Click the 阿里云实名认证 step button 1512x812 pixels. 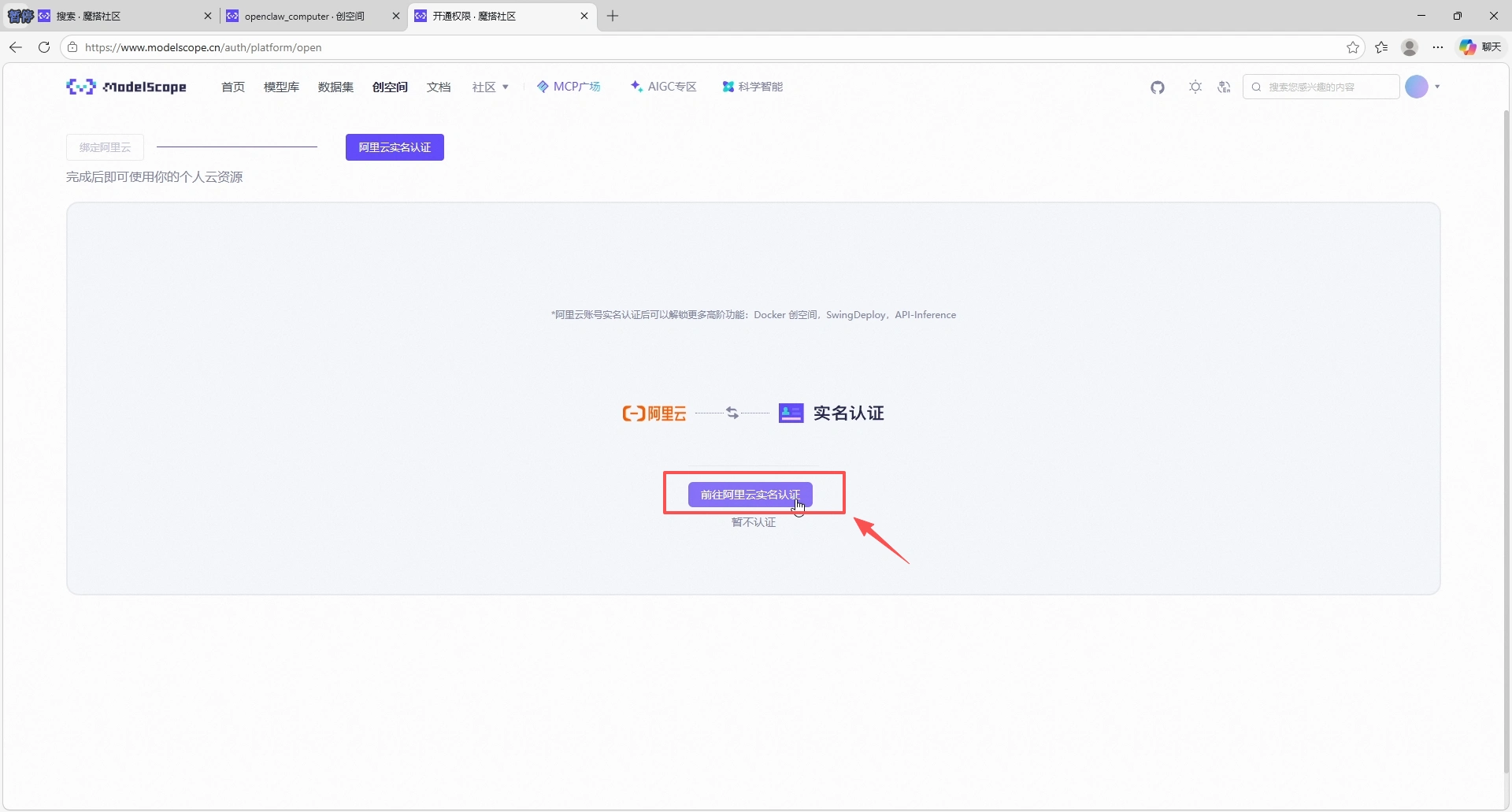click(x=395, y=147)
